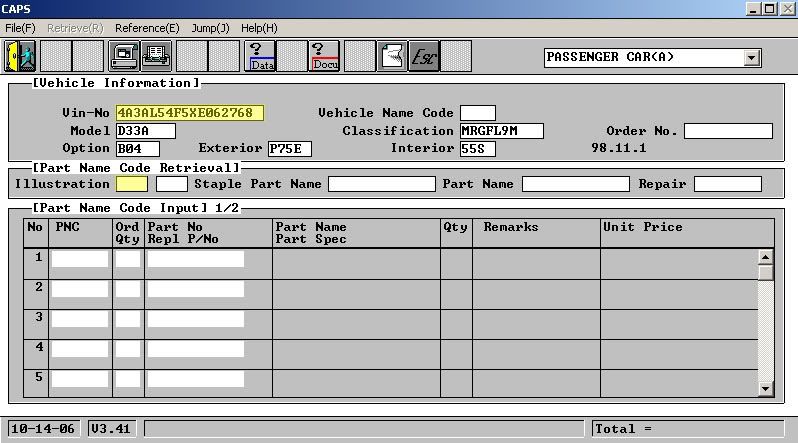Click the yellow Illustration input field

coord(132,184)
